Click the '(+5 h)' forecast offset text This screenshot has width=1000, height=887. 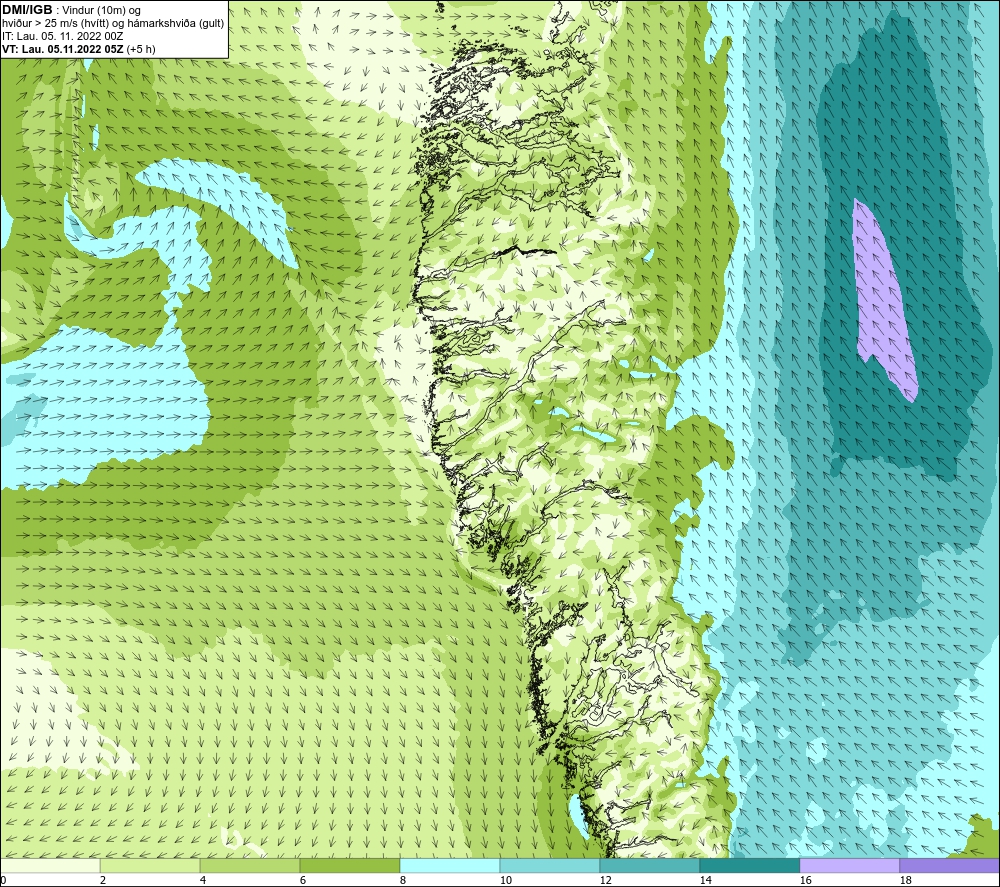(x=141, y=49)
